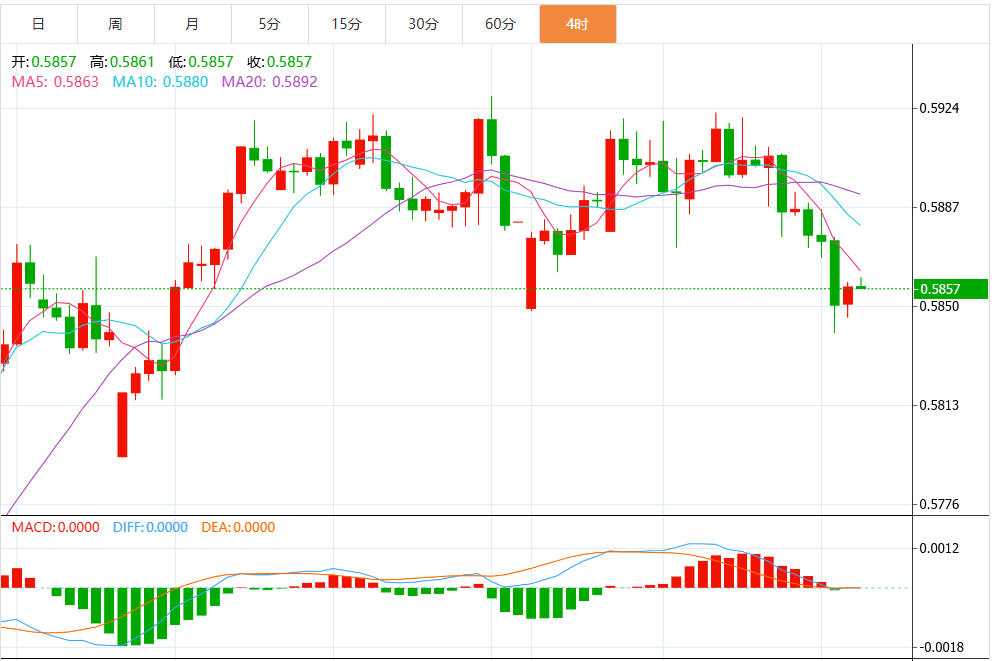Open the 月 monthly timeframe tab

[193, 24]
